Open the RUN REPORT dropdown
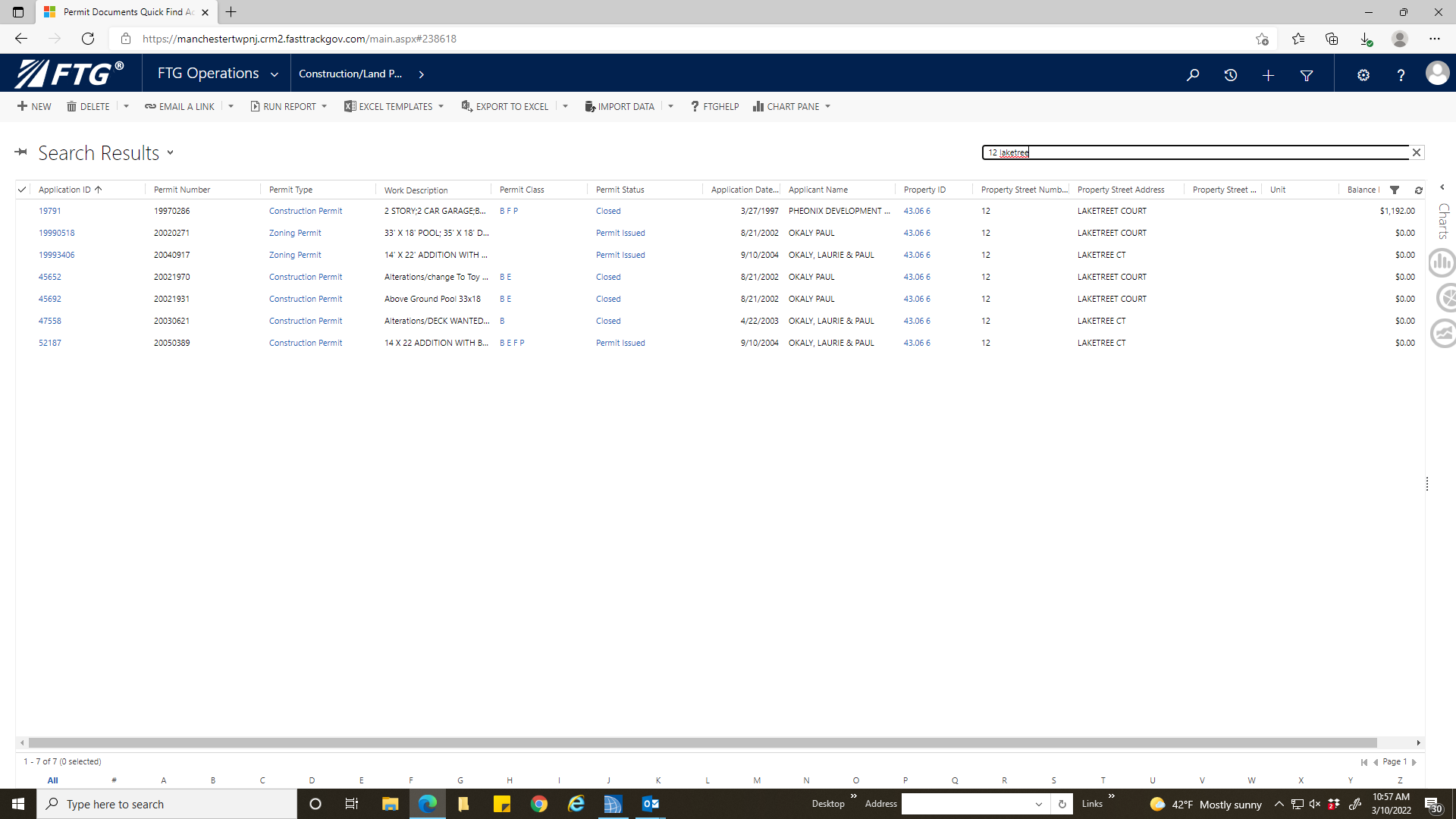This screenshot has width=1456, height=819. coord(289,107)
